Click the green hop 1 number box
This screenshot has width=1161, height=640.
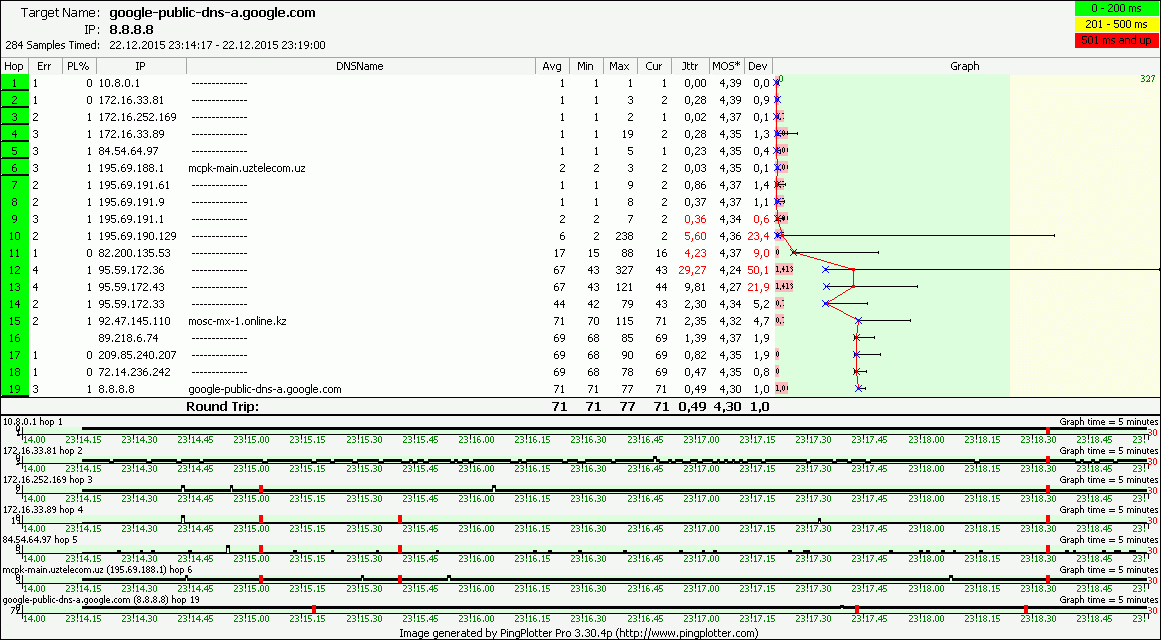(15, 83)
